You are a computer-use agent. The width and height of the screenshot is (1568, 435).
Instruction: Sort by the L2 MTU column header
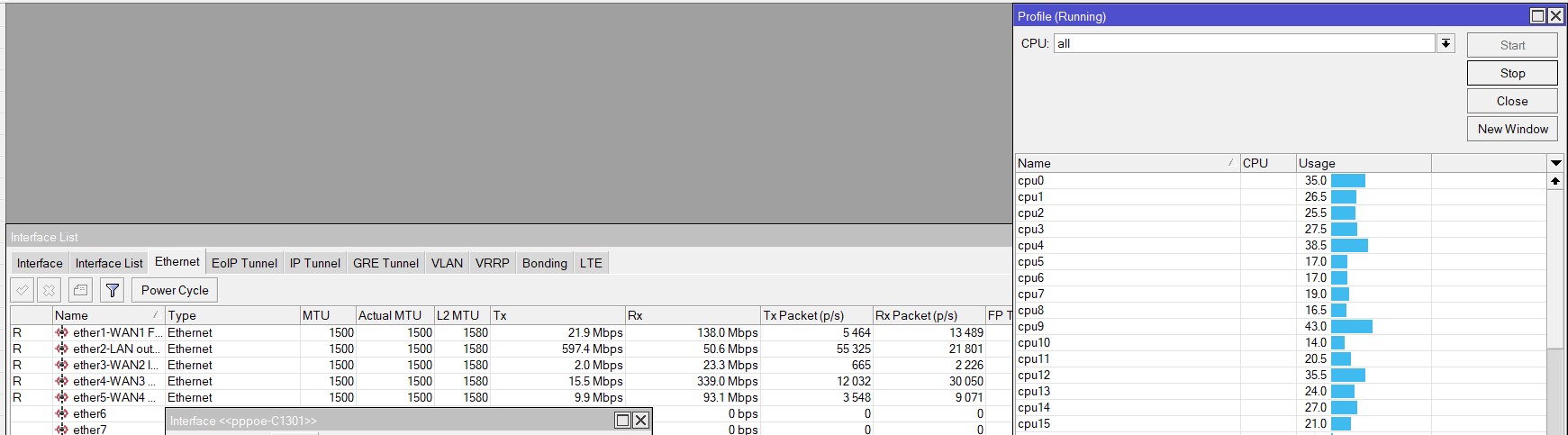462,315
